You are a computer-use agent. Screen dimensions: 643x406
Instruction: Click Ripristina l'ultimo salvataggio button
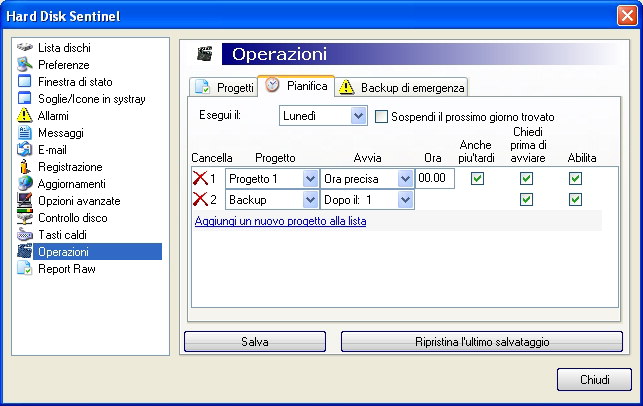tap(482, 342)
